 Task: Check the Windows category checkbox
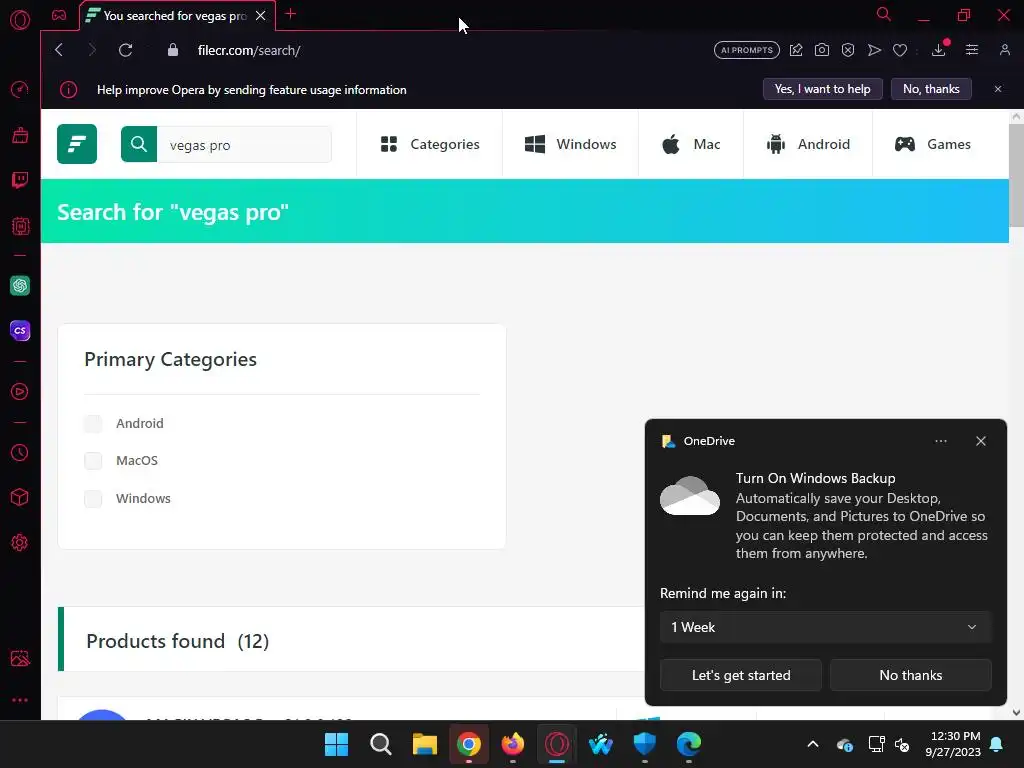93,499
